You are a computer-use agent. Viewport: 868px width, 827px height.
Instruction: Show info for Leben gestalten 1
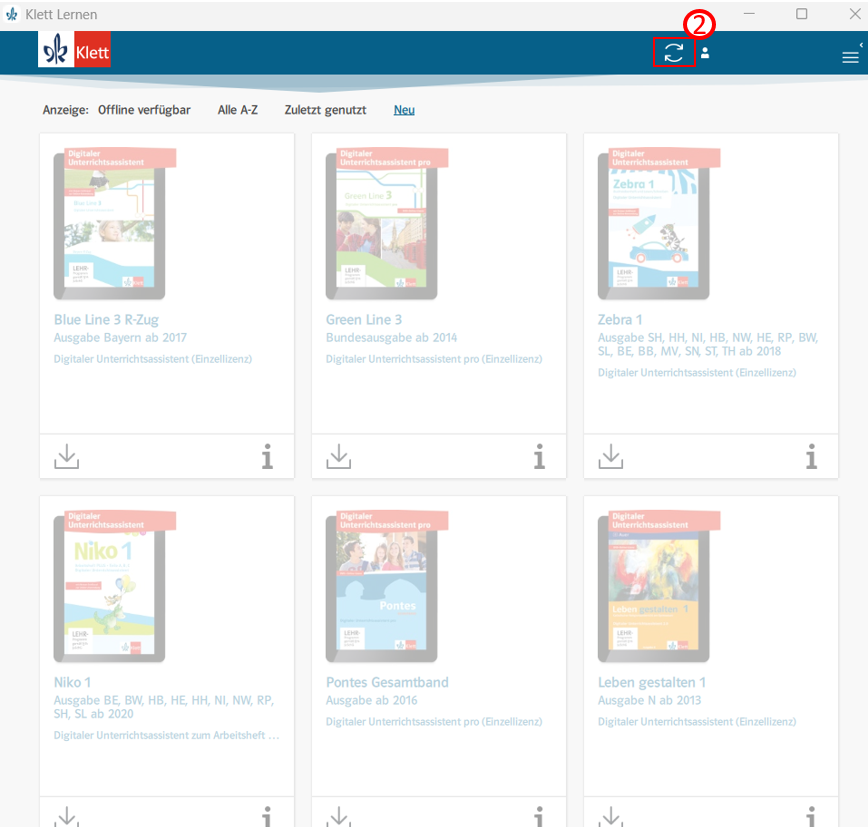[811, 816]
